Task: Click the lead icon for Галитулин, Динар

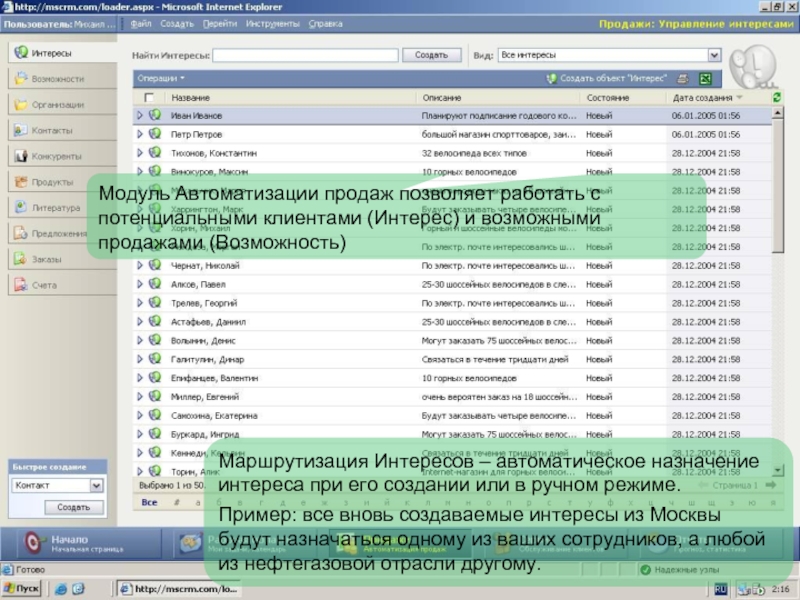Action: coord(155,359)
